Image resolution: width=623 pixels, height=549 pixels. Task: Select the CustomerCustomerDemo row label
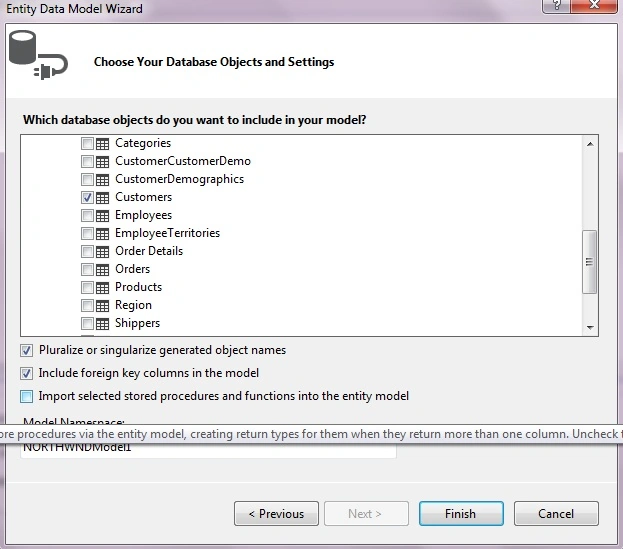point(183,161)
